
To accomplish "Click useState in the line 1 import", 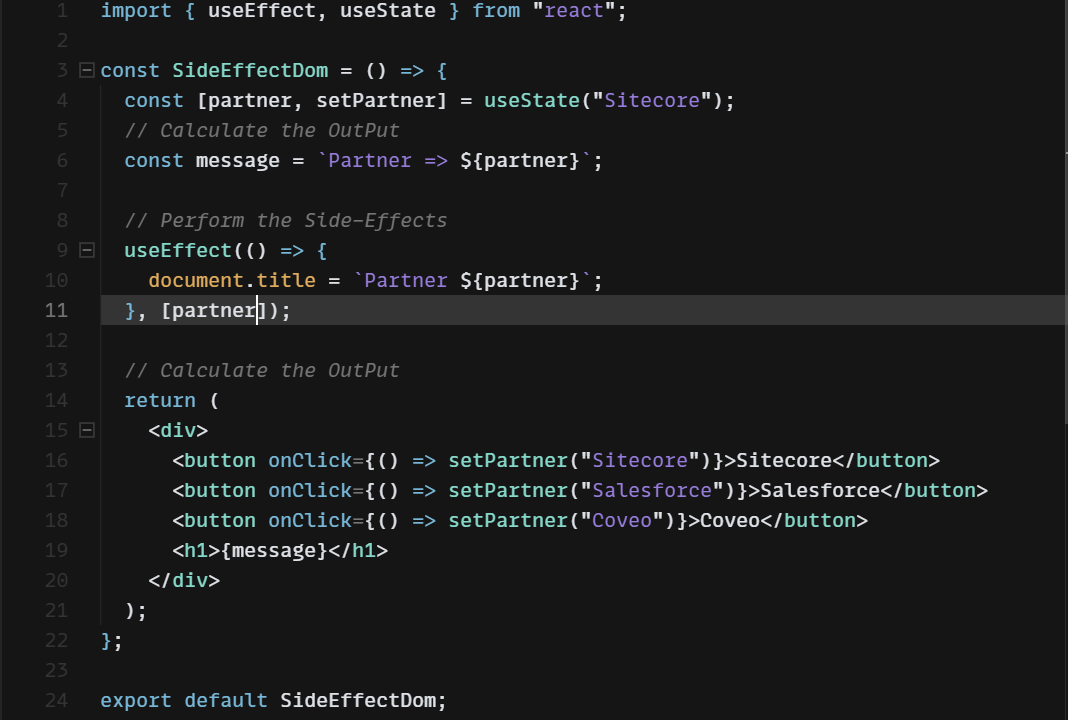I will (x=388, y=10).
